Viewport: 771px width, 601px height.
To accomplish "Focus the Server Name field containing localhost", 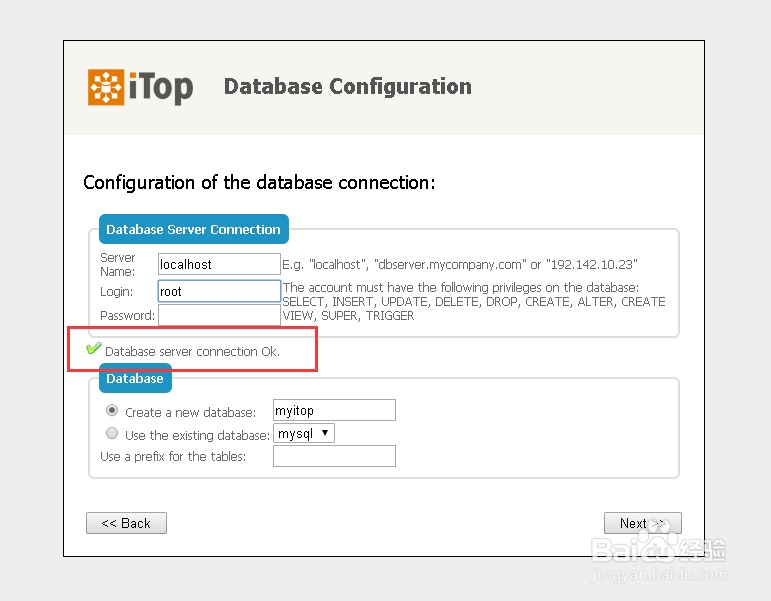I will [x=219, y=264].
